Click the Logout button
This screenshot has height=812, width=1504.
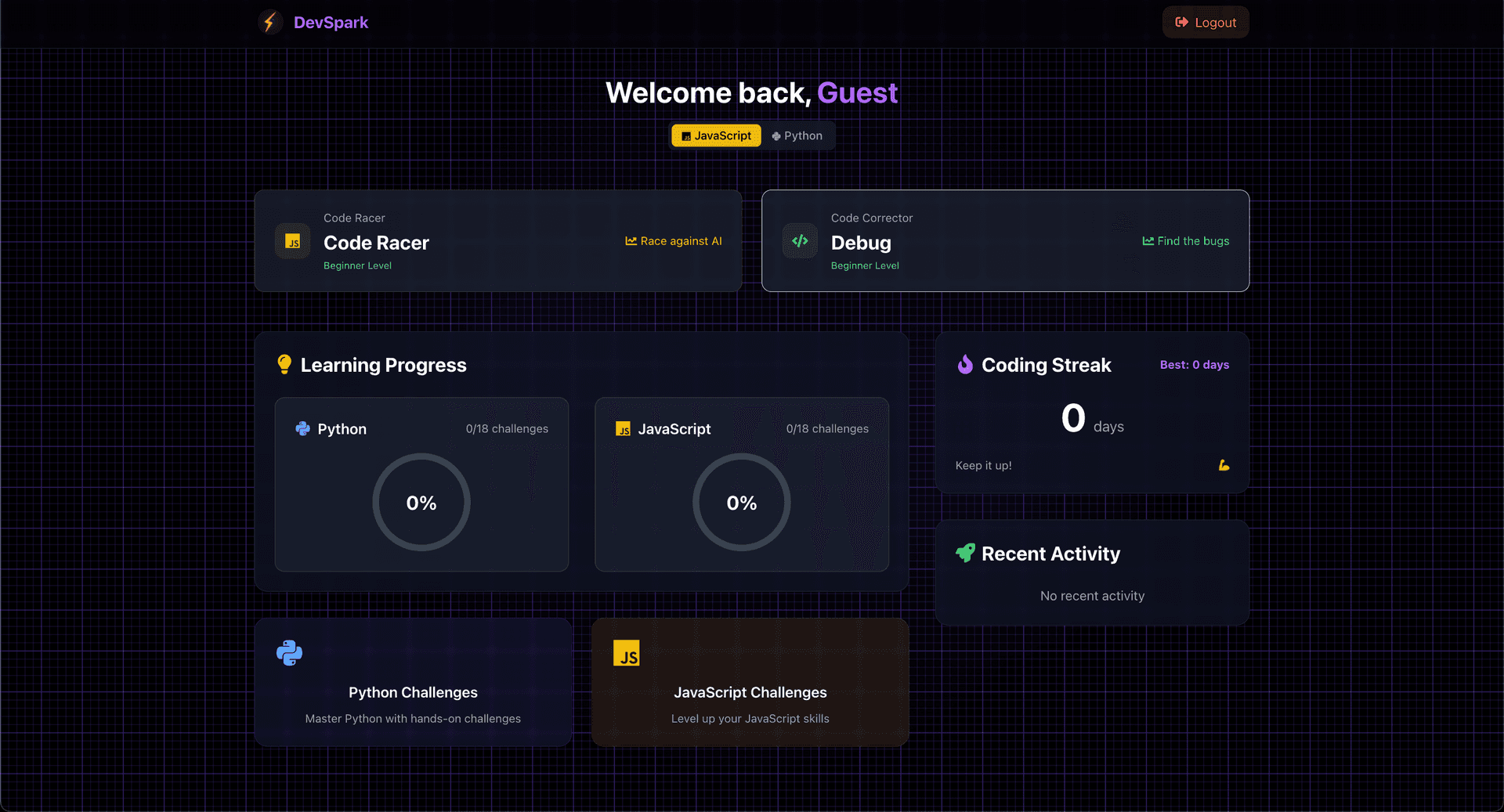(x=1205, y=22)
